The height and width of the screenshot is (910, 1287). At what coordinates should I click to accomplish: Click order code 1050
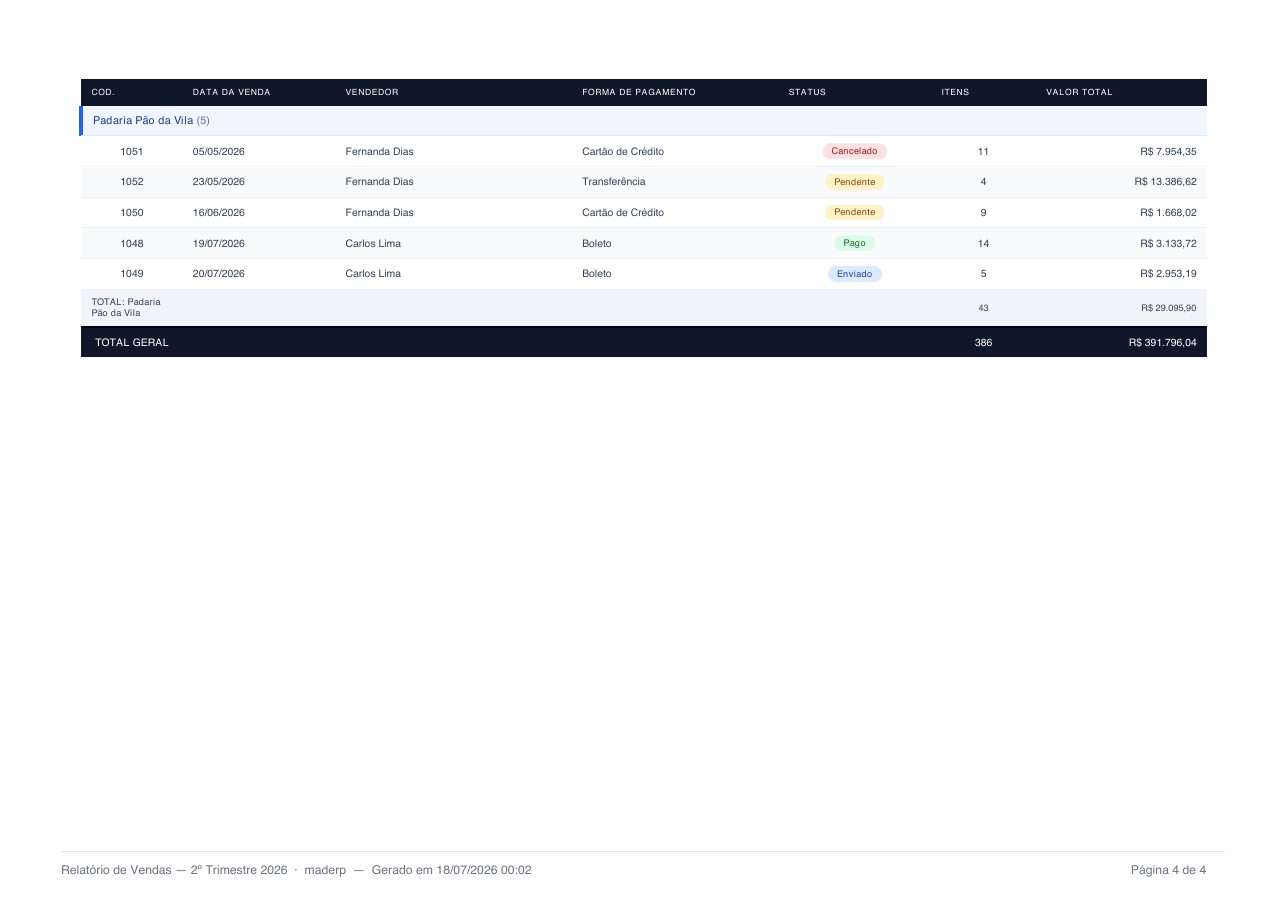(x=132, y=213)
